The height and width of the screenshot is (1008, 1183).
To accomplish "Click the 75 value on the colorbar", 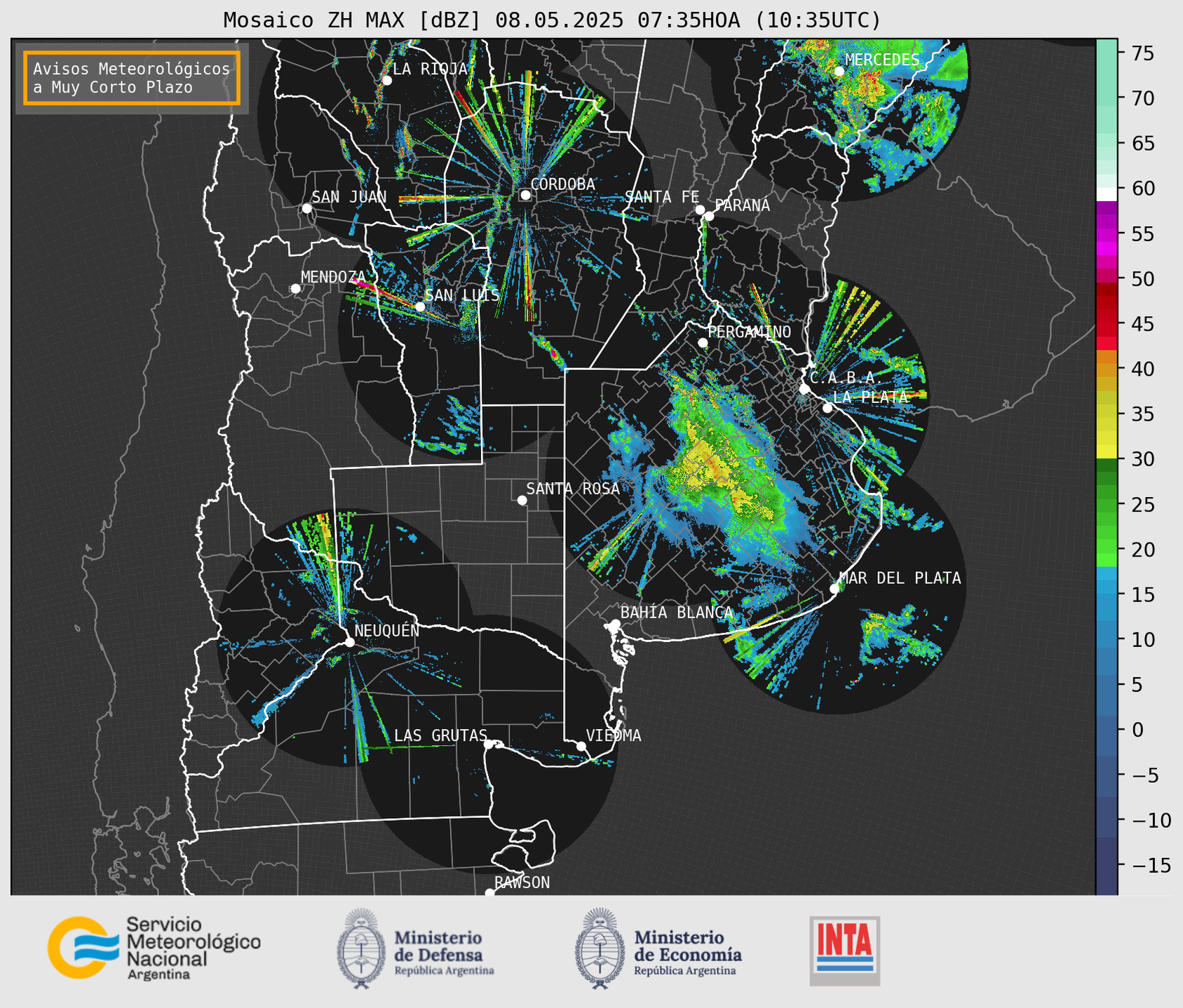I will point(1142,53).
